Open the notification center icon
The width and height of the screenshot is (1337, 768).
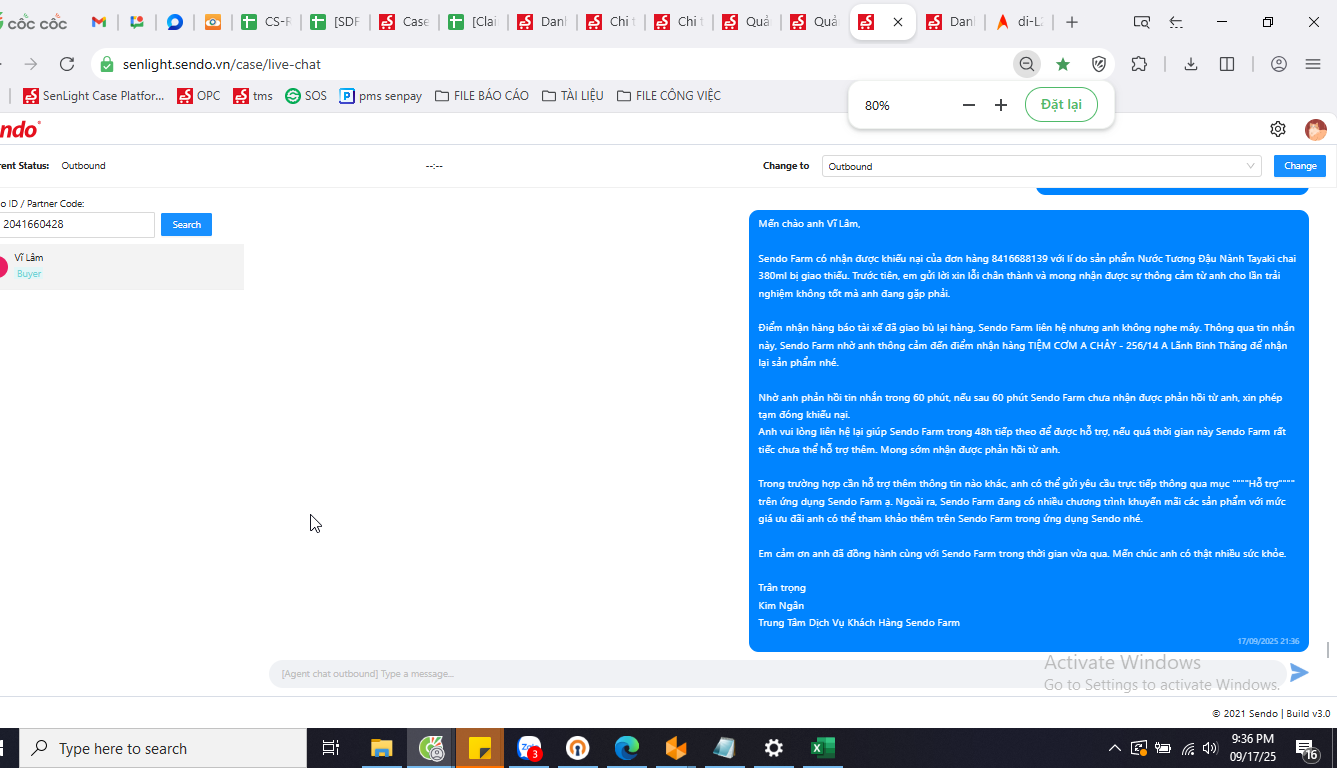[x=1307, y=748]
